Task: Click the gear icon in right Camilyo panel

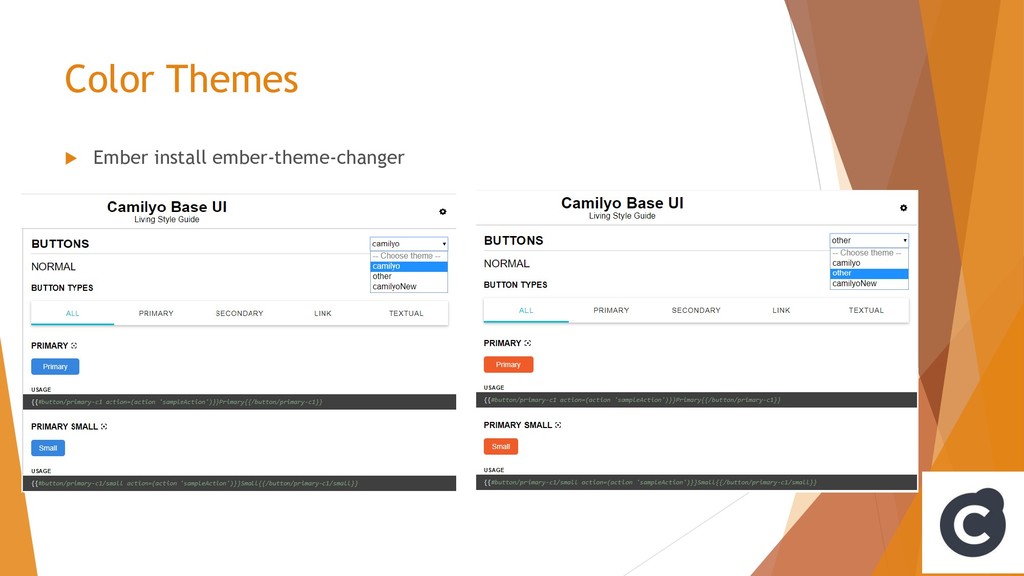Action: pos(903,208)
